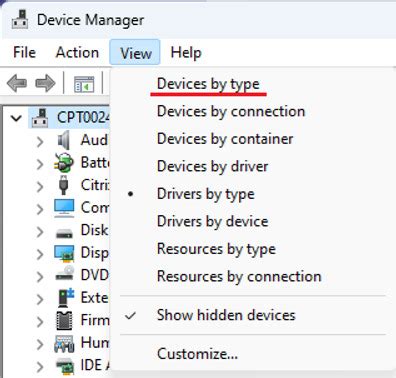Select the Computer monitor category icon

(64, 208)
